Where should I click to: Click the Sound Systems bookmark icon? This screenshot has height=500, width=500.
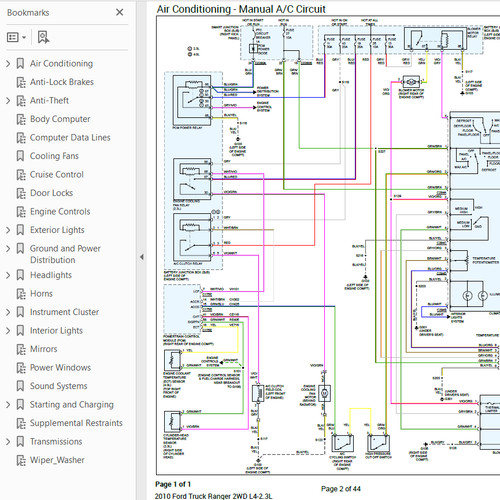20,386
